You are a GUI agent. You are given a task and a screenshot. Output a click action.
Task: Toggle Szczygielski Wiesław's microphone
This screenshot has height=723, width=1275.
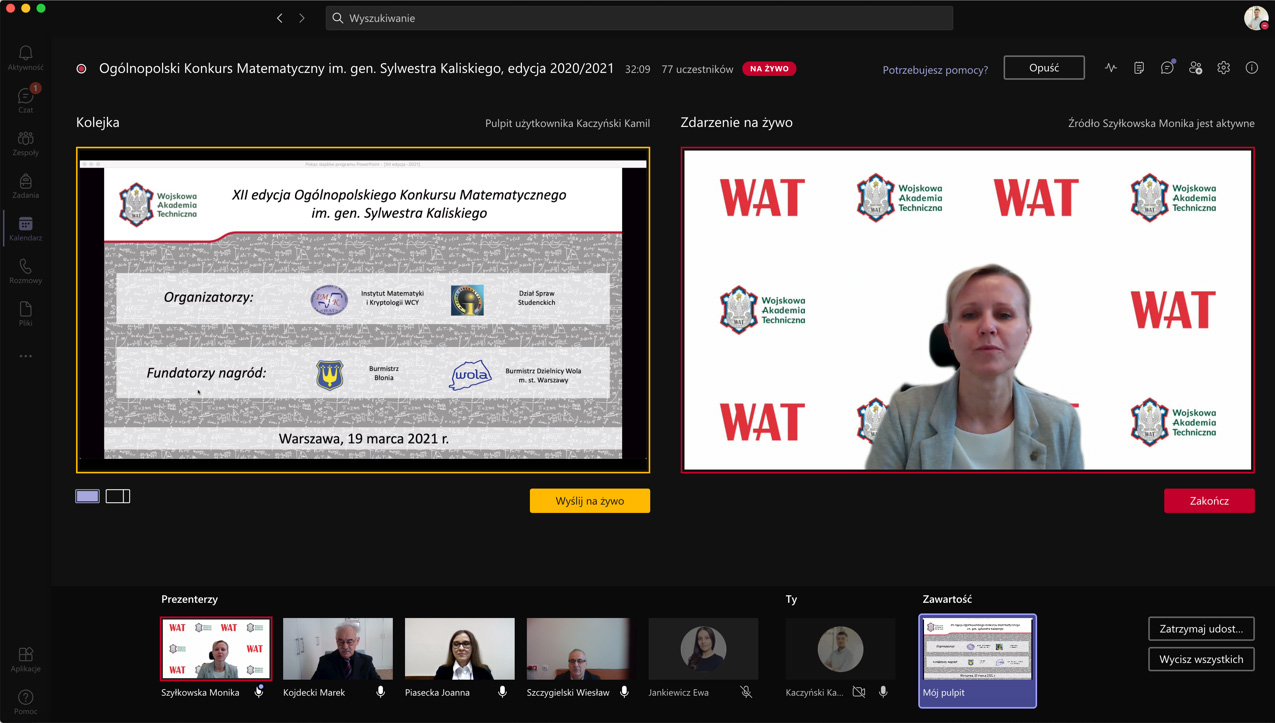click(x=625, y=692)
